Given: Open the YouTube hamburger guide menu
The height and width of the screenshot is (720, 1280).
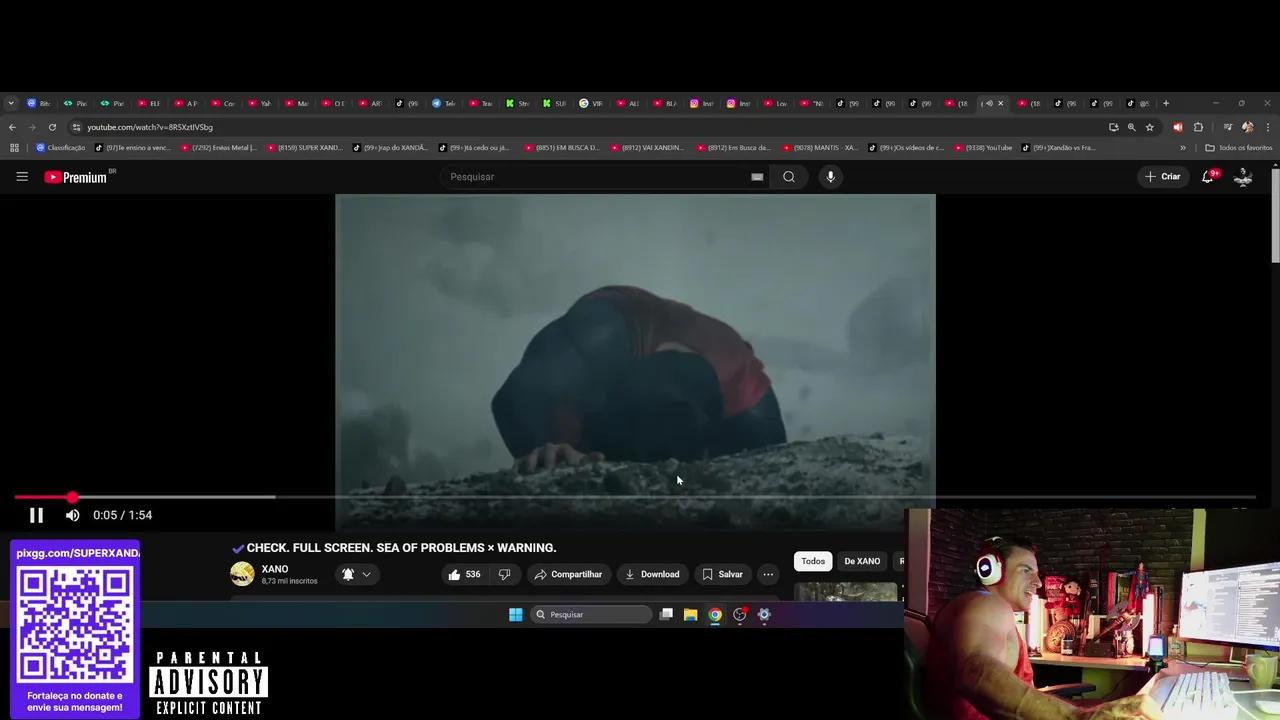Looking at the screenshot, I should [22, 177].
